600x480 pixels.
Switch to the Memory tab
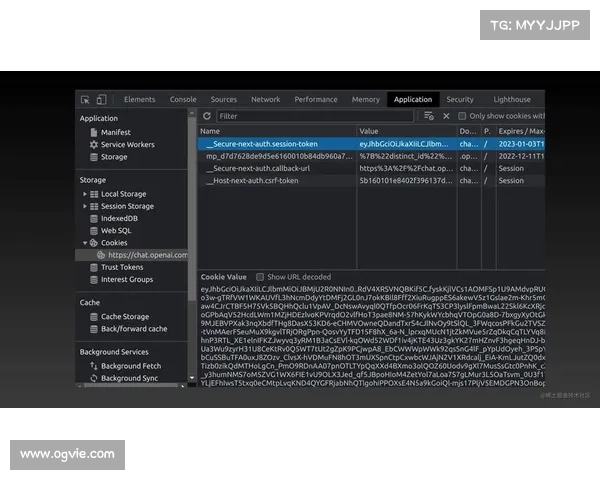pos(366,100)
